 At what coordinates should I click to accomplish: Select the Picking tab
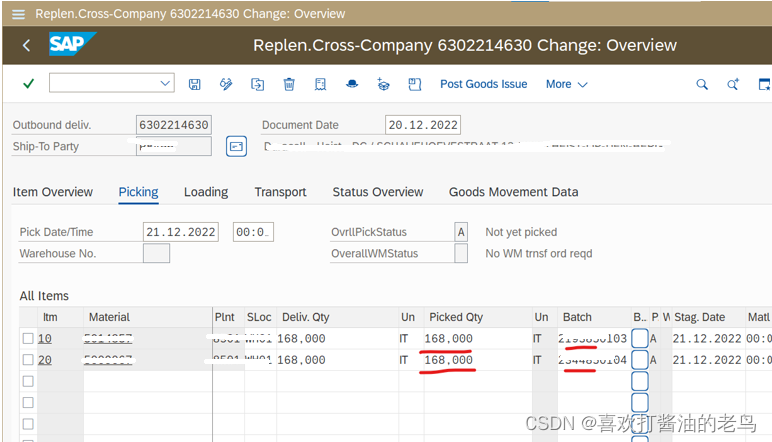coord(138,192)
